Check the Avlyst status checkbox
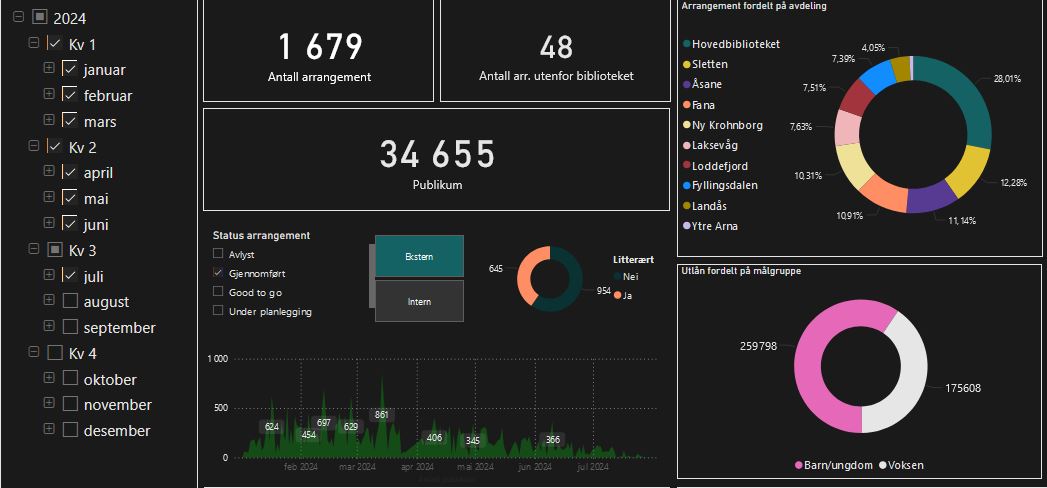The height and width of the screenshot is (488, 1047). pos(218,254)
